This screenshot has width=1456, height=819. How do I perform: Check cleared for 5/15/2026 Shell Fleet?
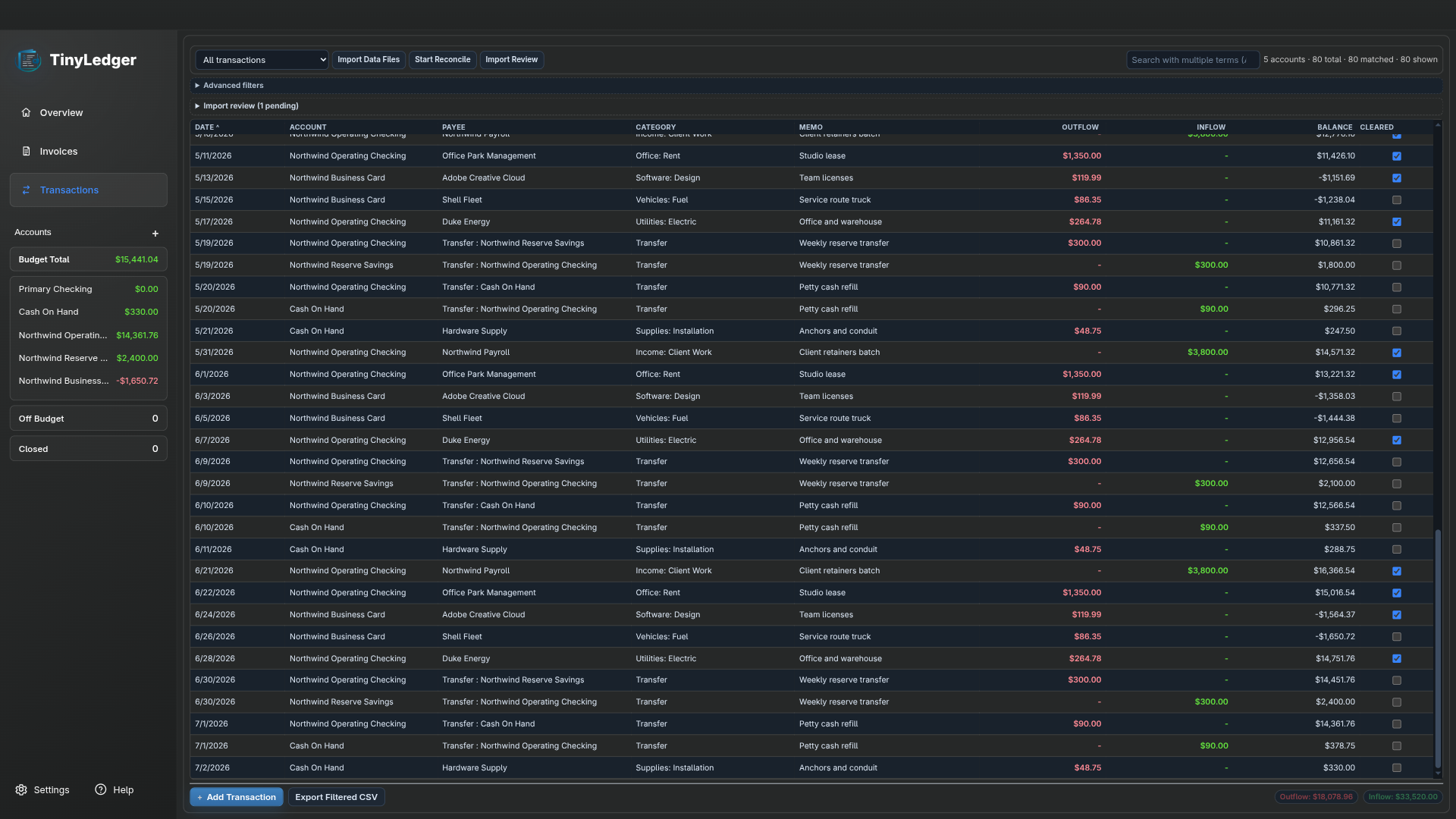click(x=1396, y=200)
